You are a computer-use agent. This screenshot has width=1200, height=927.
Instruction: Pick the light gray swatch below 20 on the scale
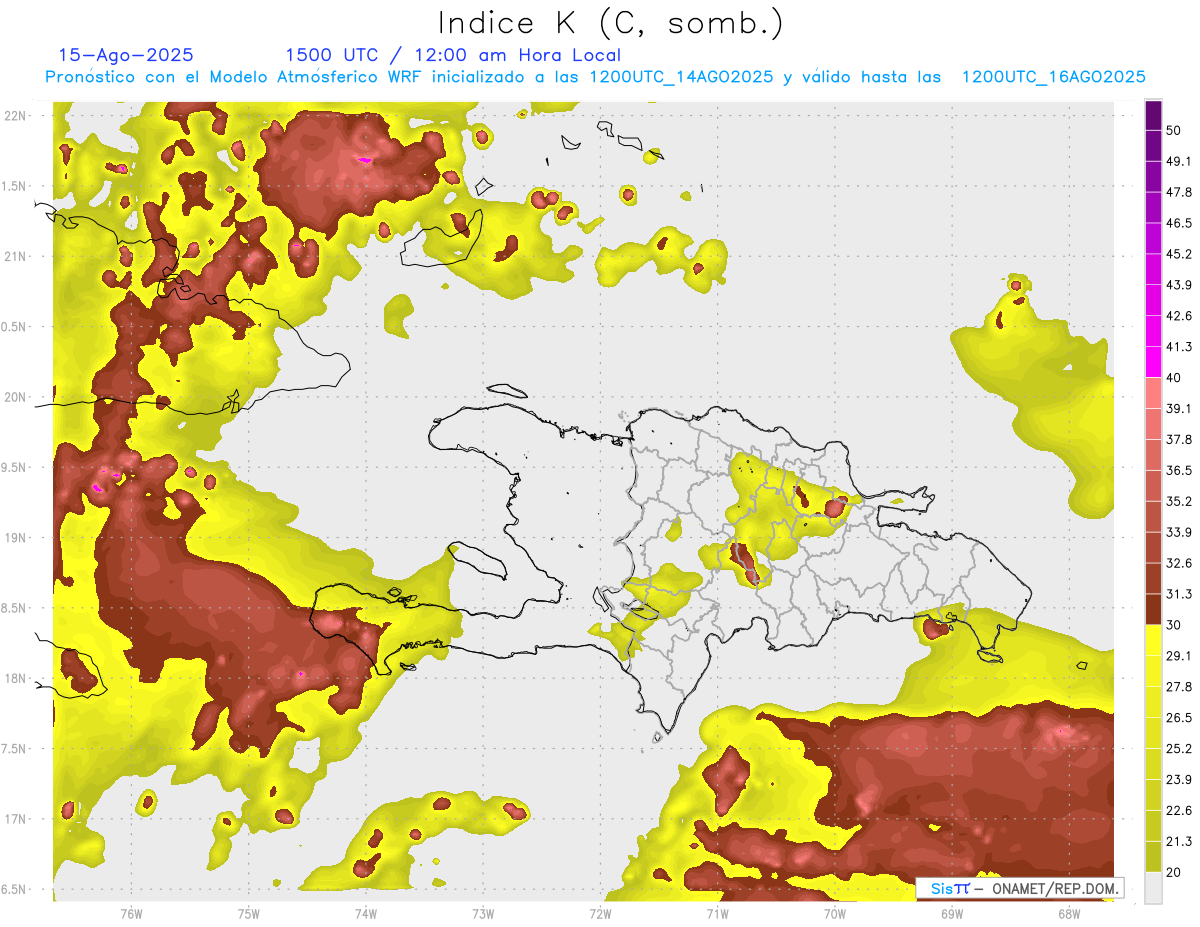[x=1153, y=887]
